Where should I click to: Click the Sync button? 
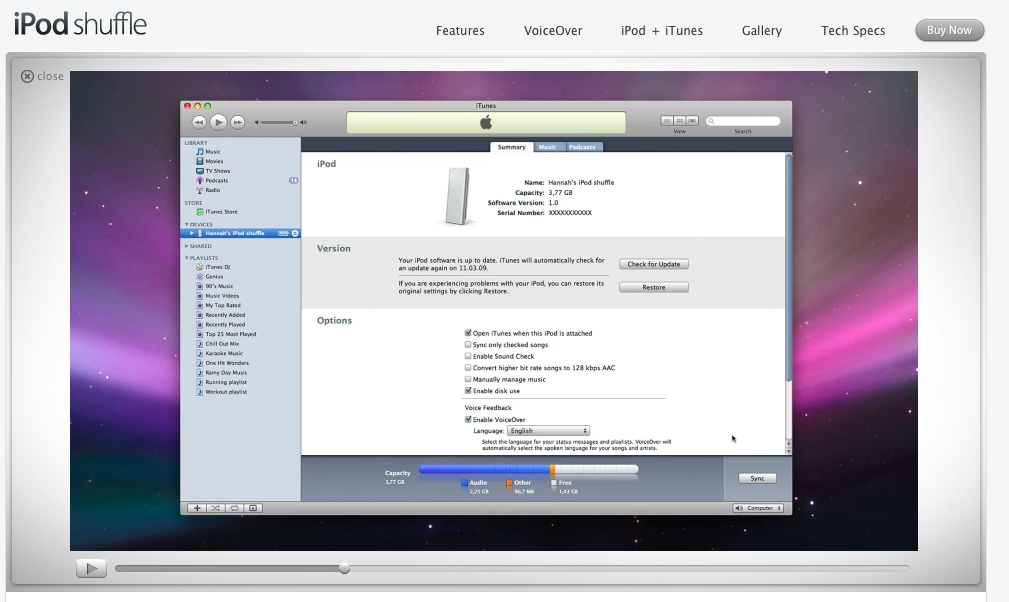coord(757,479)
